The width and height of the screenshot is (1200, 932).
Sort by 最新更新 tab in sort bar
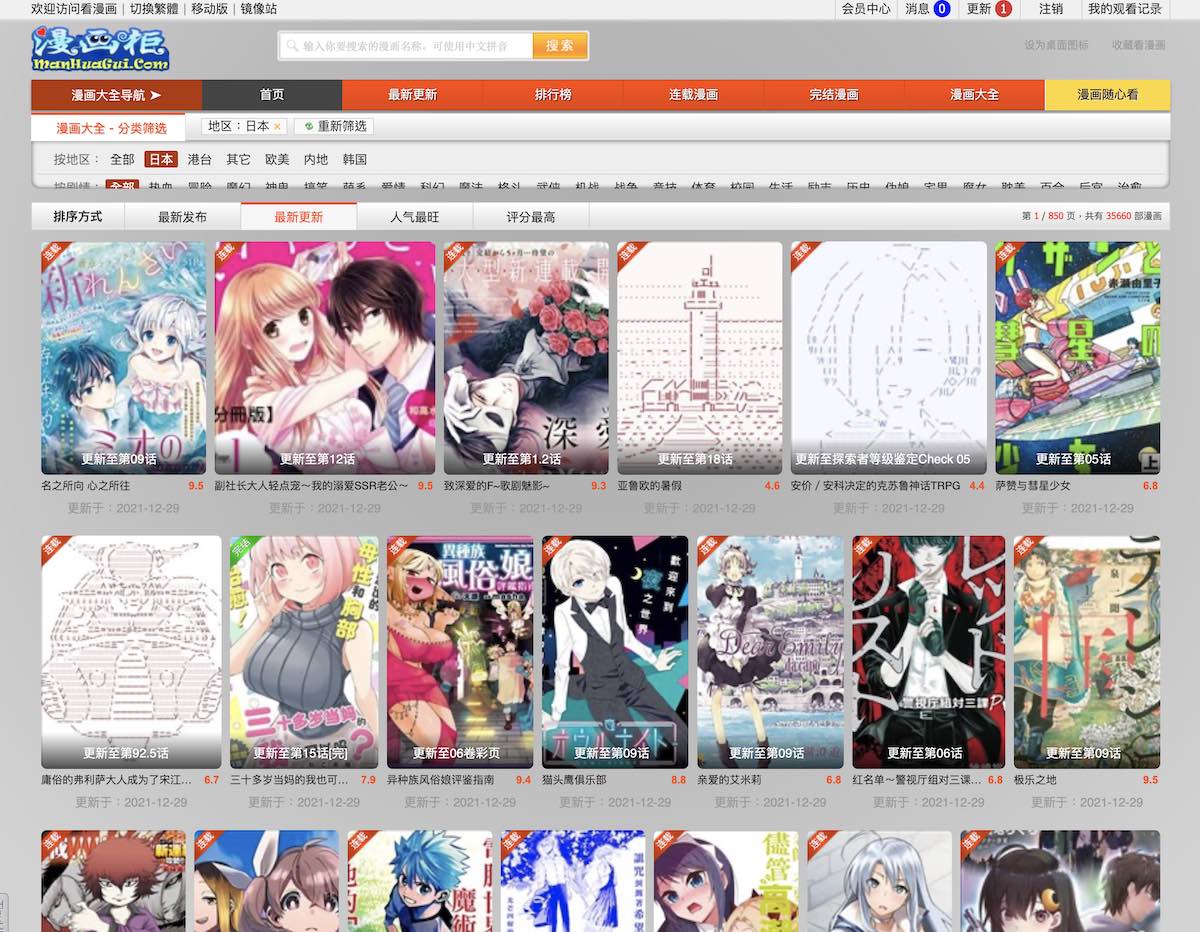coord(298,216)
